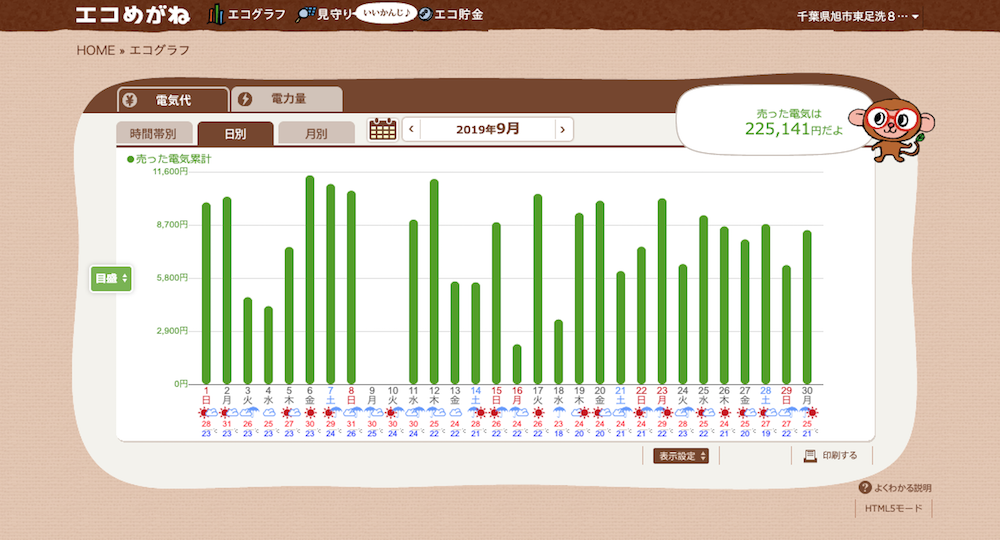Open the エコ貯金 menu item

[459, 14]
